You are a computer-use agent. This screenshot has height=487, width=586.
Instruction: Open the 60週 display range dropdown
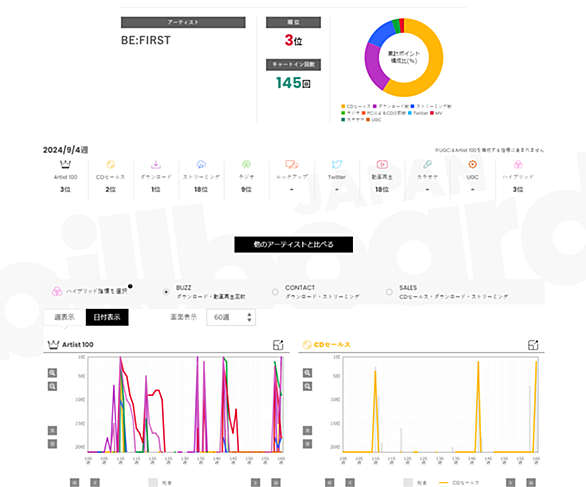tap(231, 317)
